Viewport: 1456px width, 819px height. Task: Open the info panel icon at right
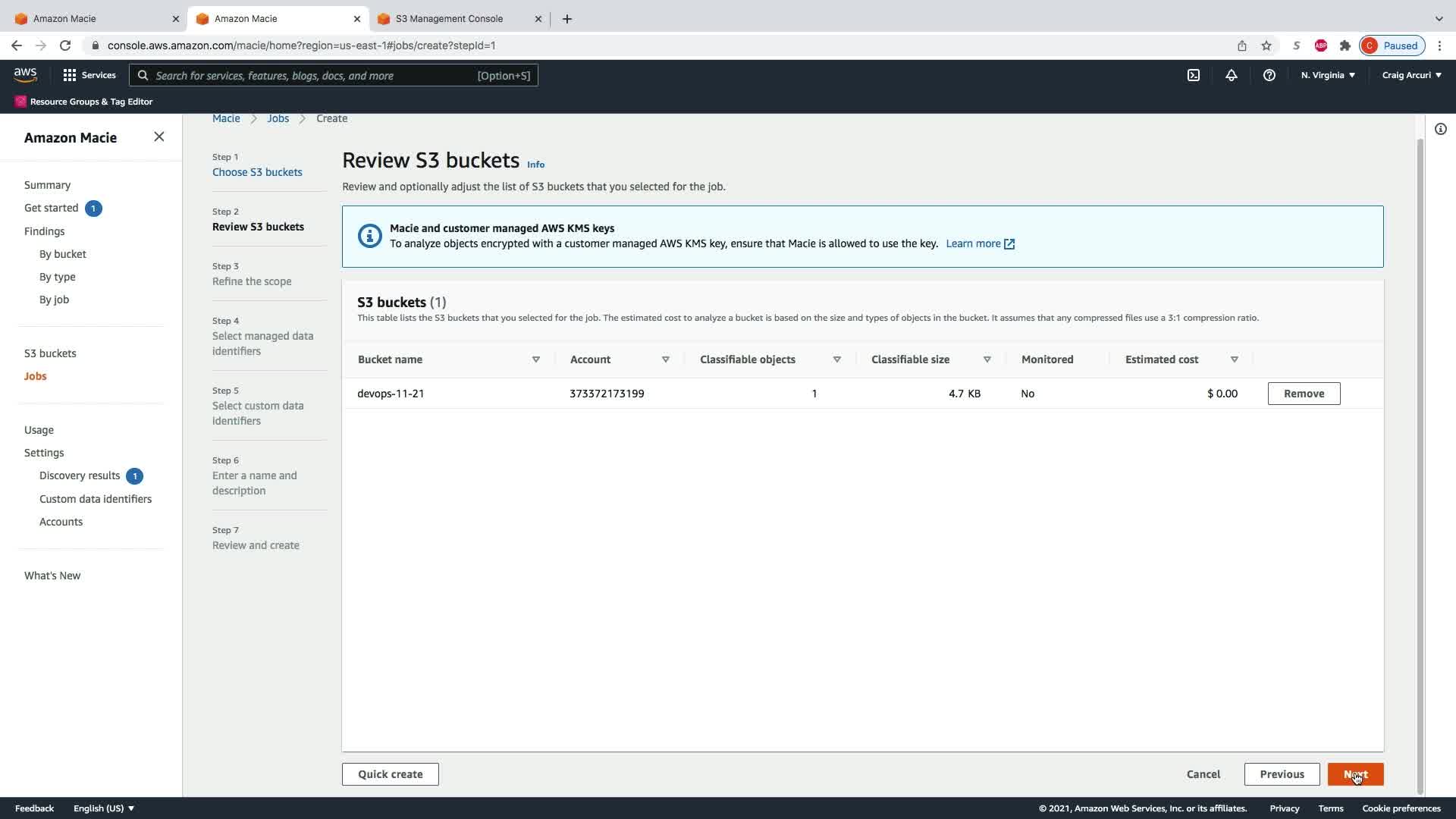click(x=1441, y=129)
